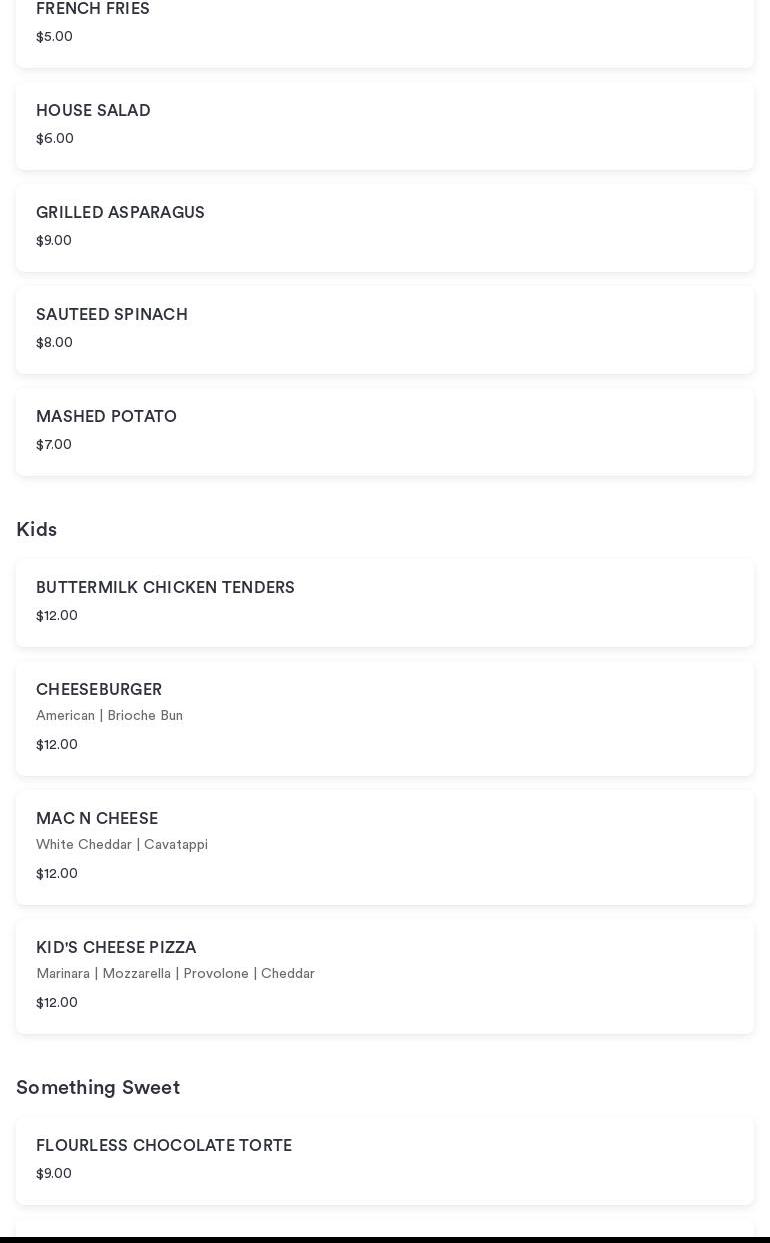
Task: Open Buttermilk Chicken Tenders kids item
Action: [x=385, y=603]
